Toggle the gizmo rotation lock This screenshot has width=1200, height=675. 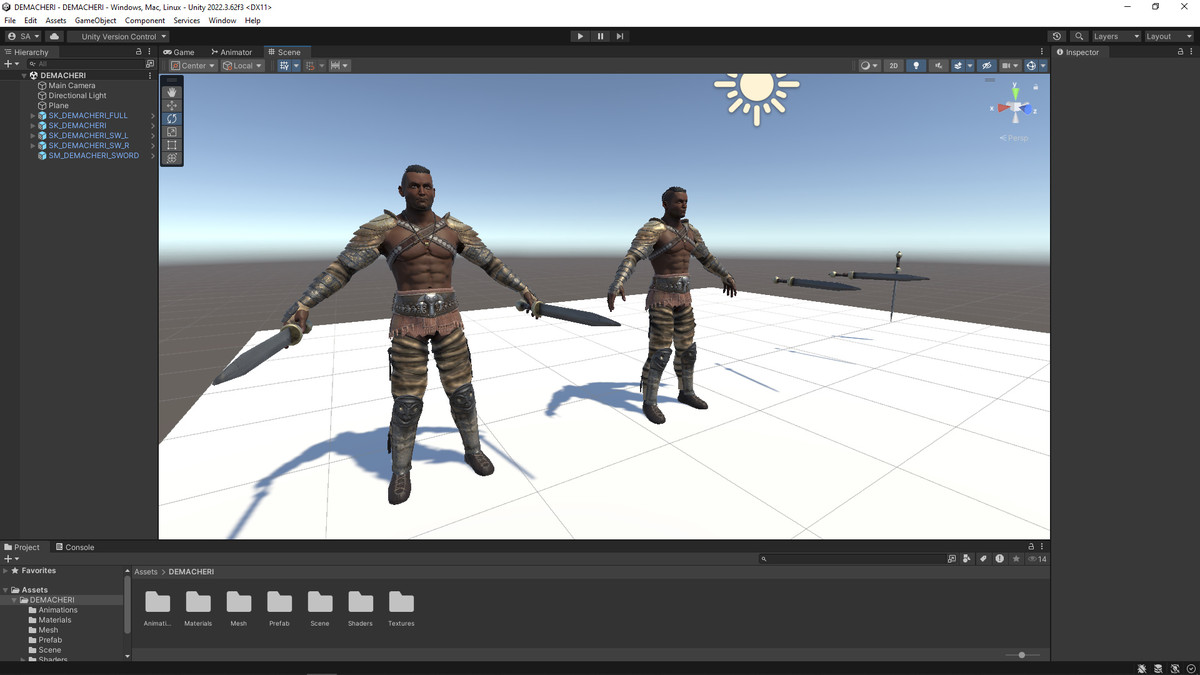tap(1036, 86)
